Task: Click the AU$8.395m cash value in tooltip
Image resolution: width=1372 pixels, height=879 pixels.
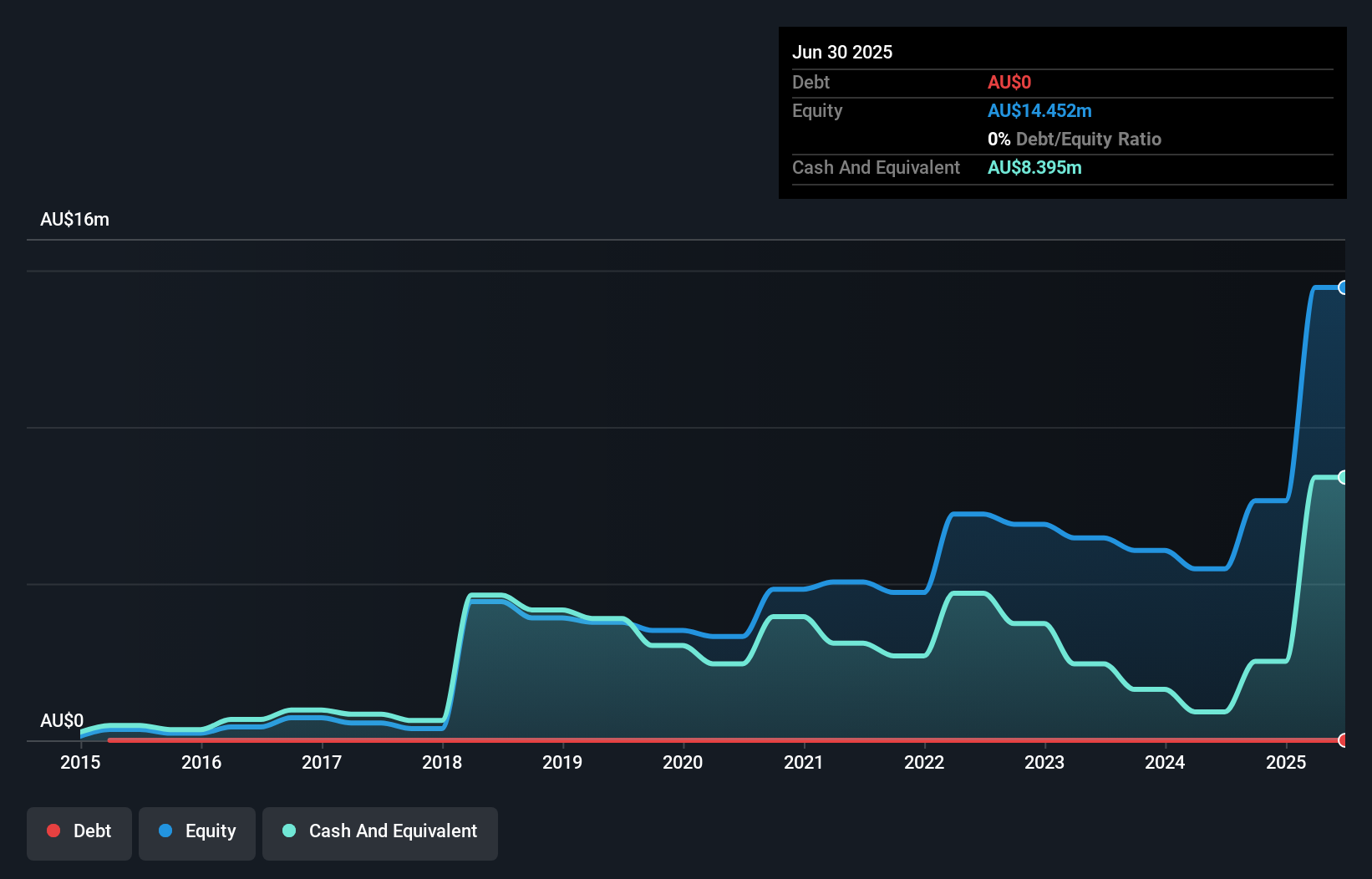Action: pyautogui.click(x=1034, y=168)
